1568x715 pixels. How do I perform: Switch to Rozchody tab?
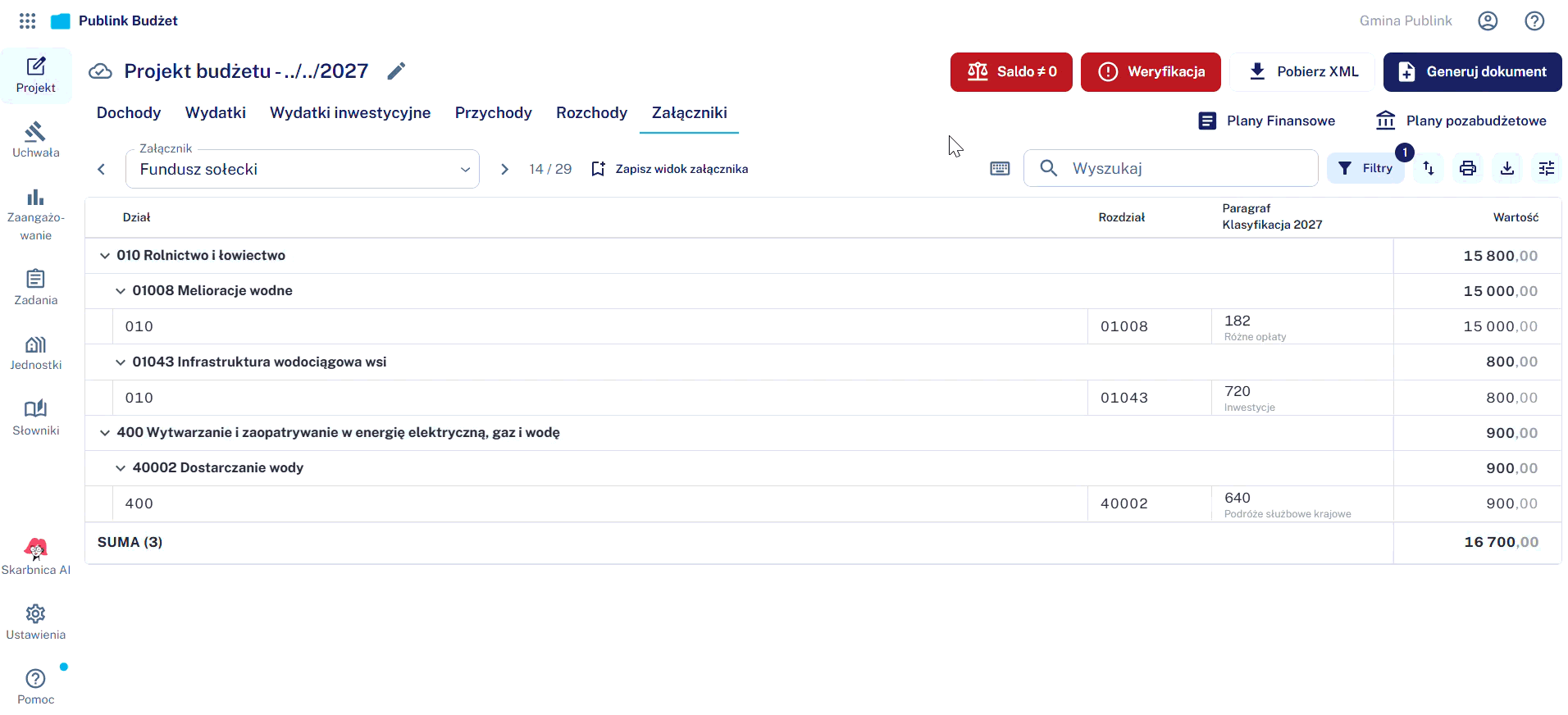tap(592, 113)
